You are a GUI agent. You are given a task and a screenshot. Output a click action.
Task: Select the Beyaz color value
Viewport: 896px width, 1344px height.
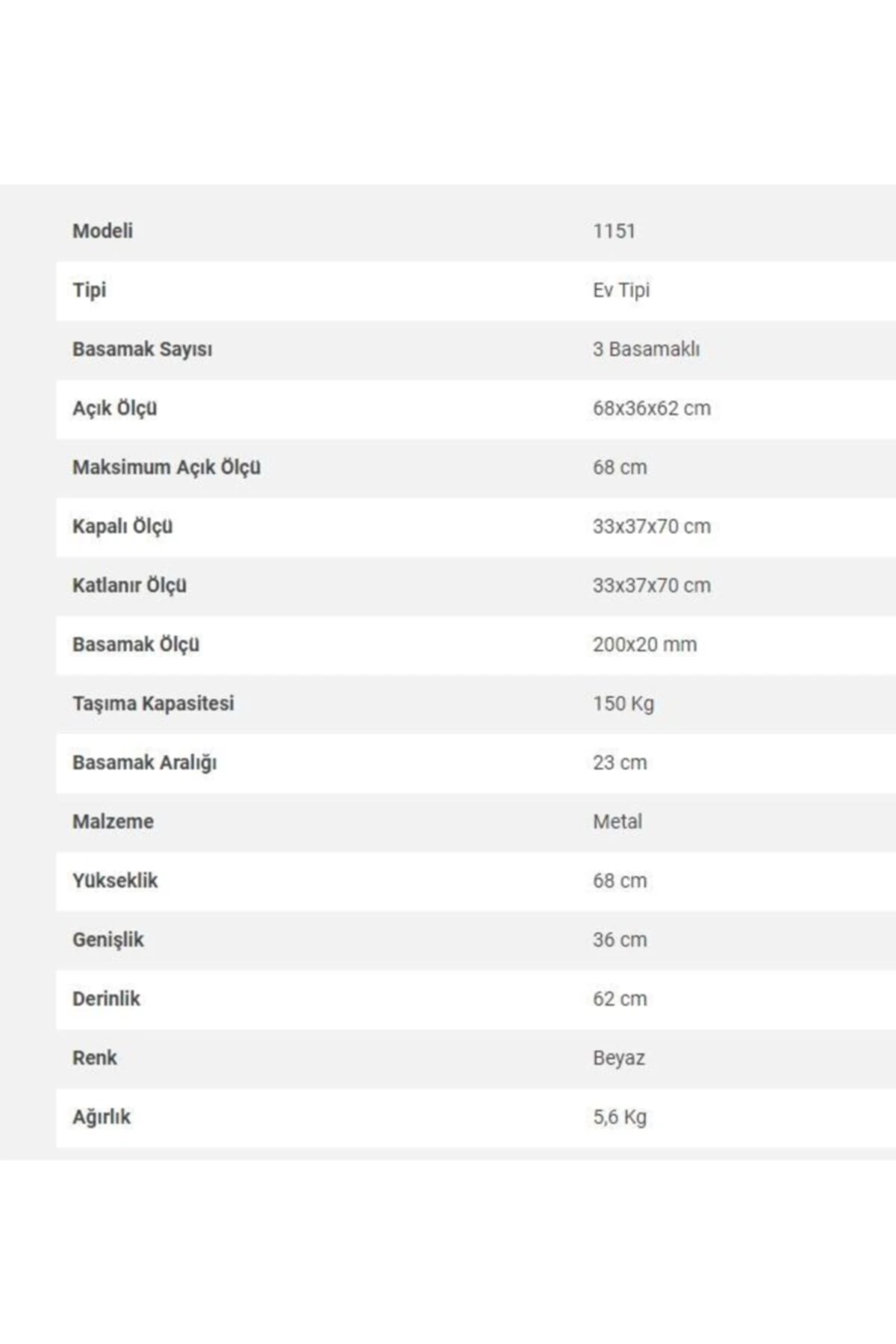(x=618, y=1057)
